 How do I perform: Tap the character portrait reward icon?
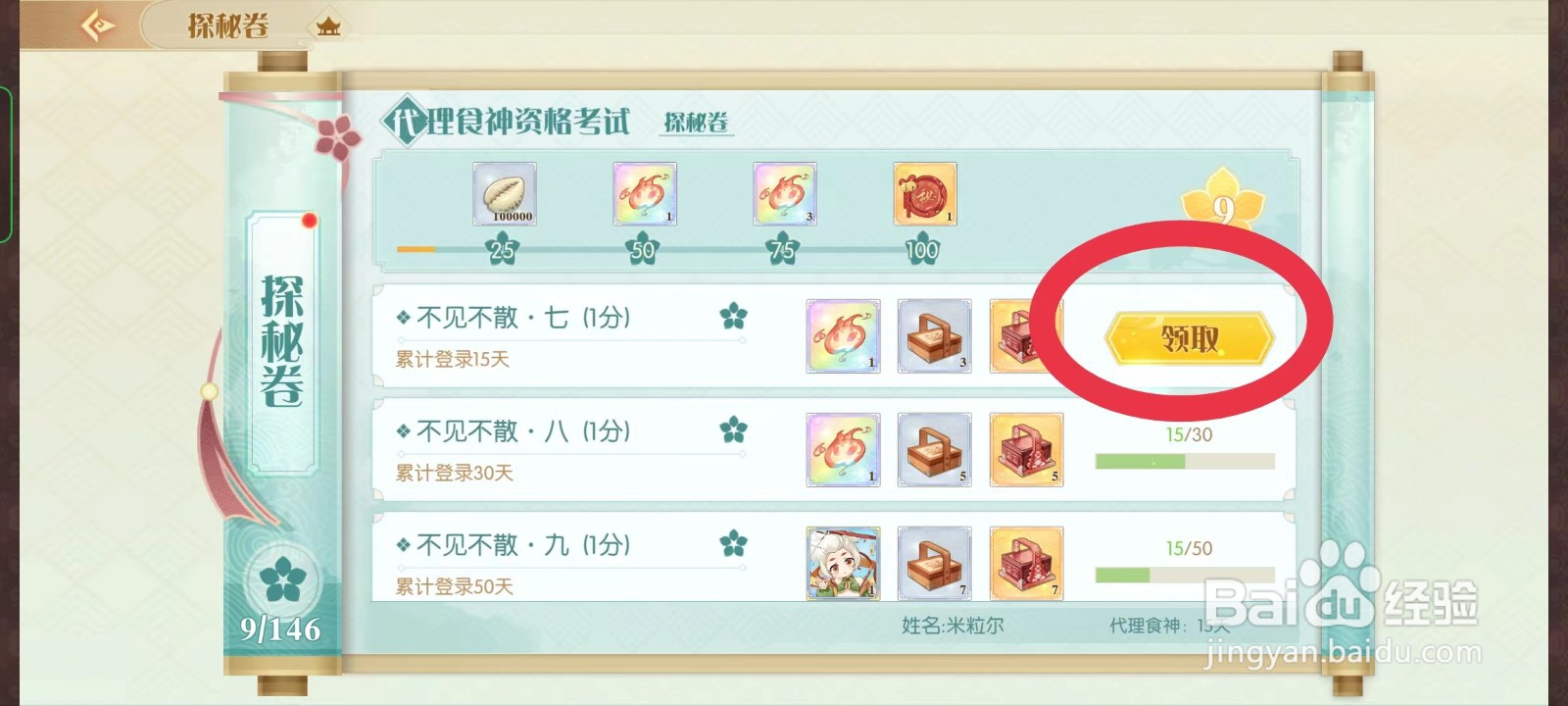[843, 564]
